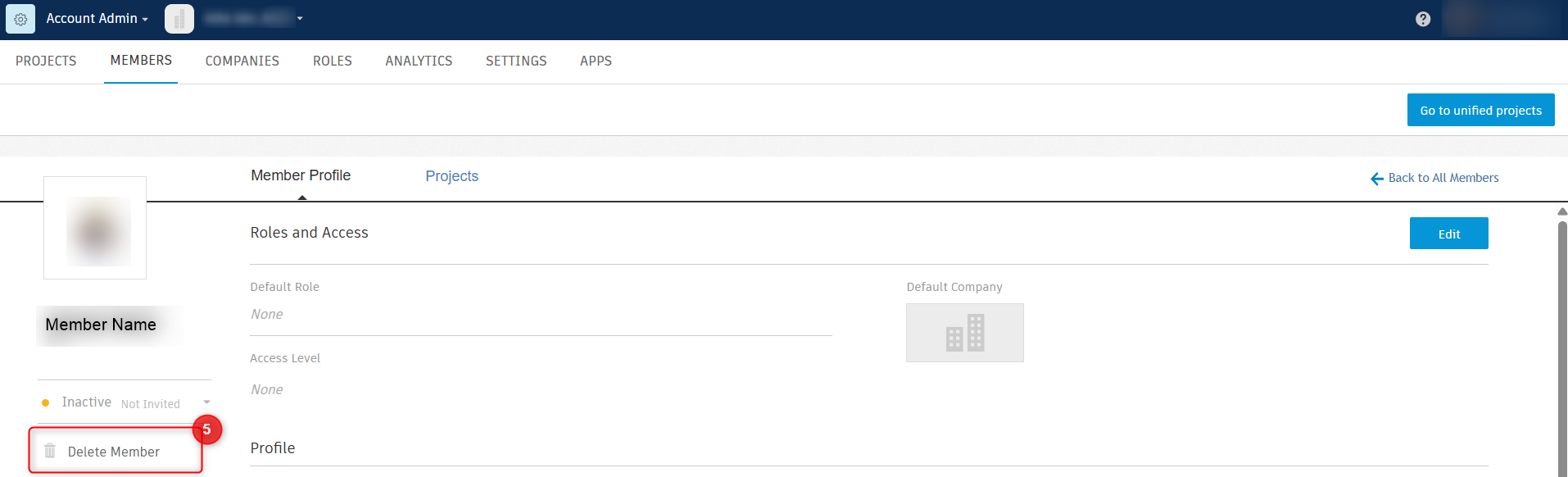Open the ANALYTICS tab
1568x477 pixels.
pyautogui.click(x=419, y=61)
